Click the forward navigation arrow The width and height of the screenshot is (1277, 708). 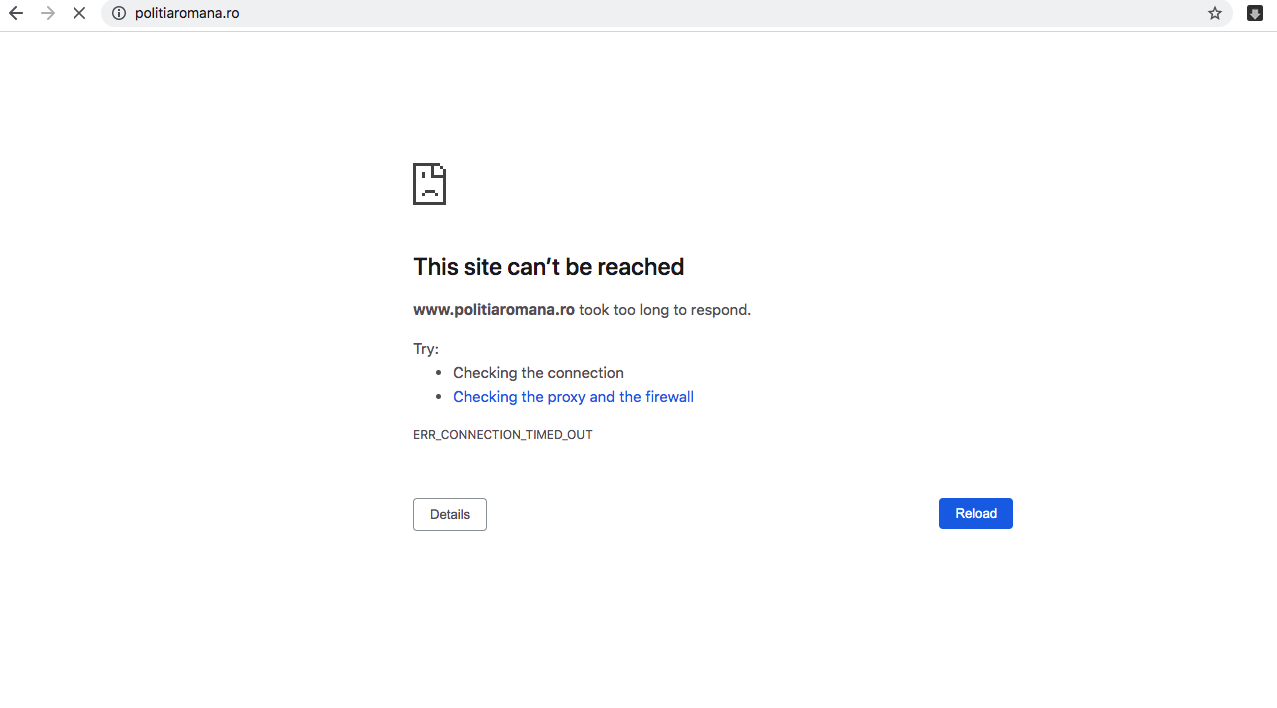coord(47,14)
